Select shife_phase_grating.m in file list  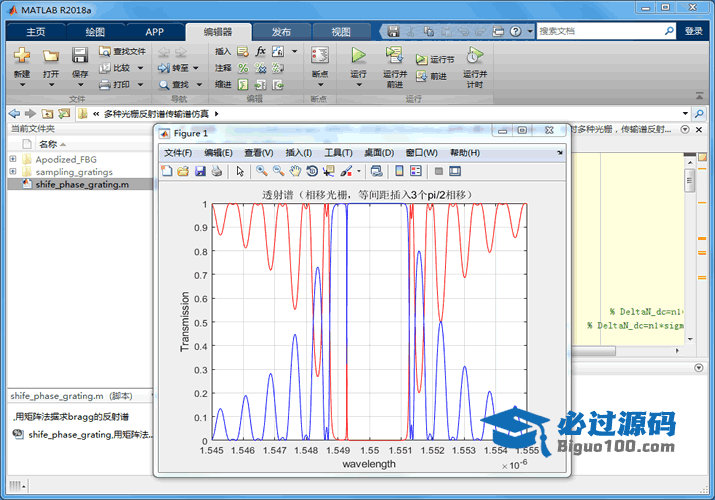[x=80, y=184]
